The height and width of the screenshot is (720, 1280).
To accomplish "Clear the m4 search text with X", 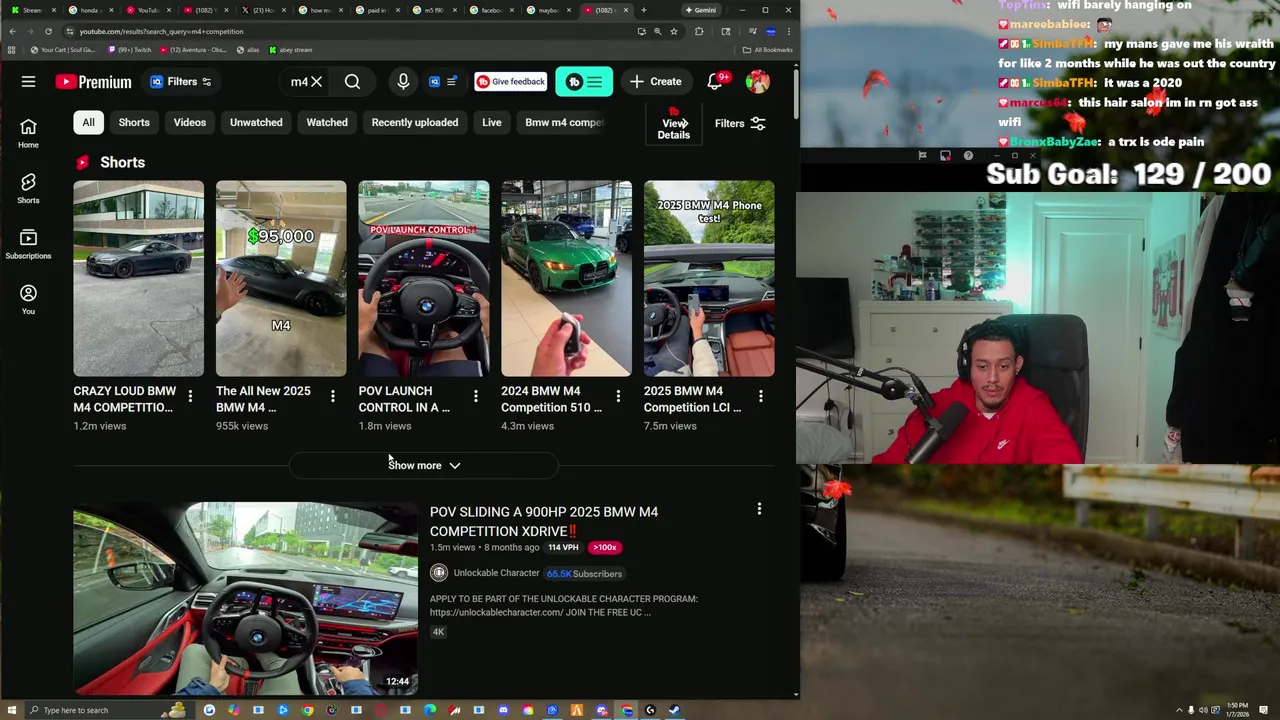I will [316, 82].
